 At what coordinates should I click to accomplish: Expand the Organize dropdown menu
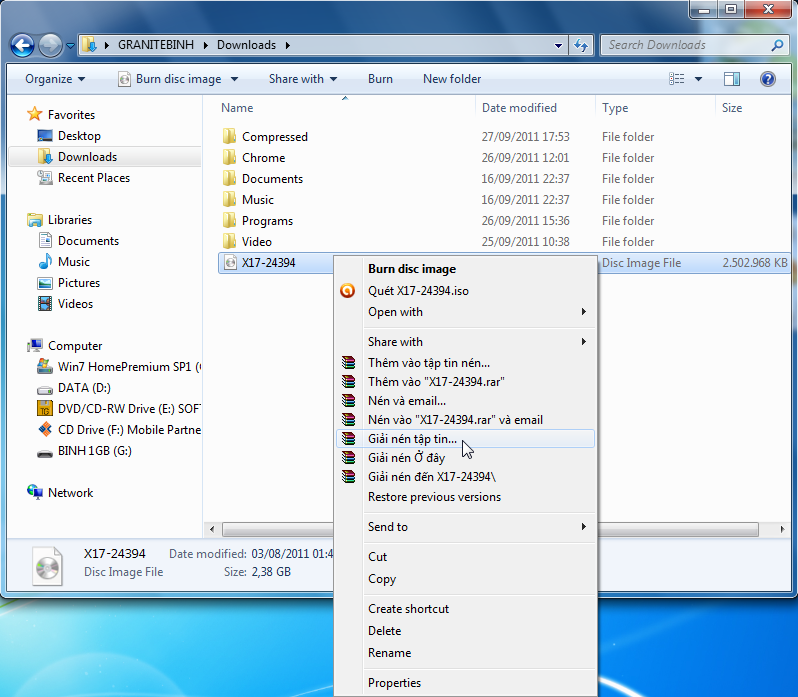click(x=55, y=79)
